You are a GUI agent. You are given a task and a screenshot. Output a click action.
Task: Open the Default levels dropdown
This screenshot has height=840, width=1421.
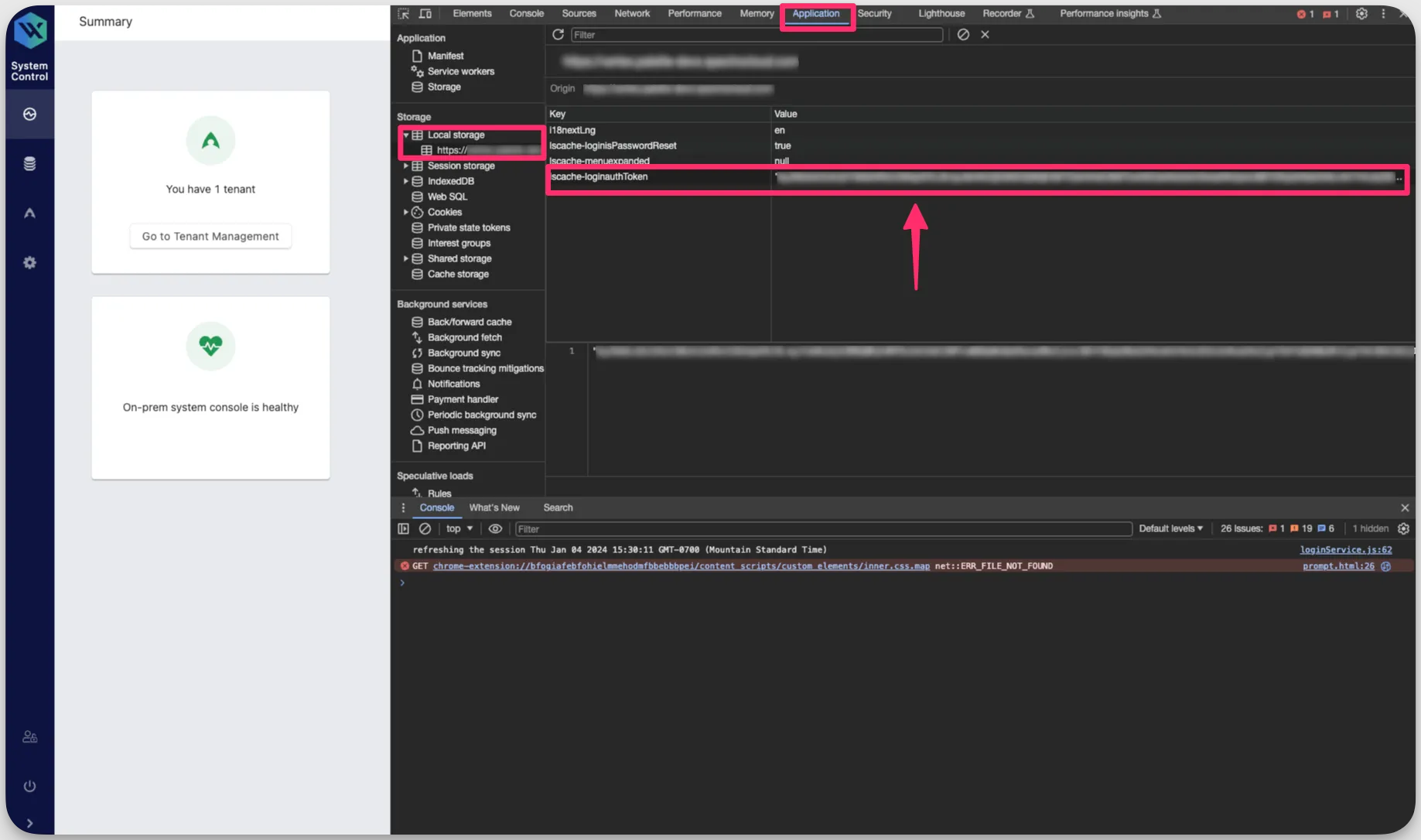click(1170, 529)
